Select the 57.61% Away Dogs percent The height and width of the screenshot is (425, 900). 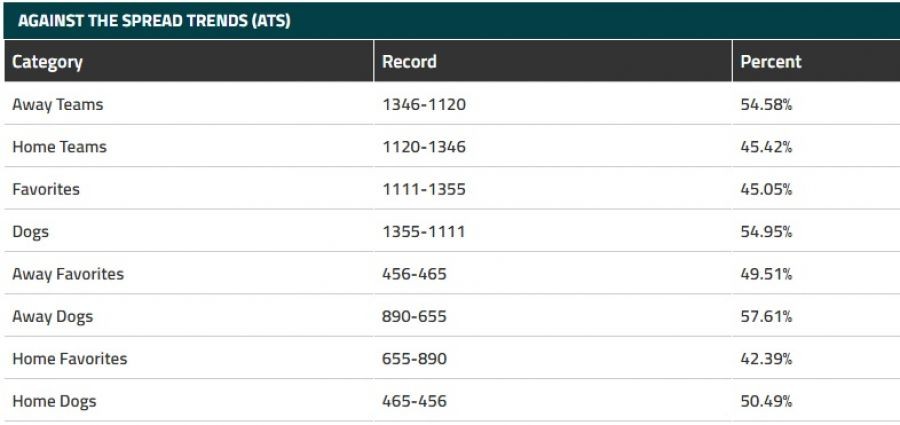pos(766,317)
